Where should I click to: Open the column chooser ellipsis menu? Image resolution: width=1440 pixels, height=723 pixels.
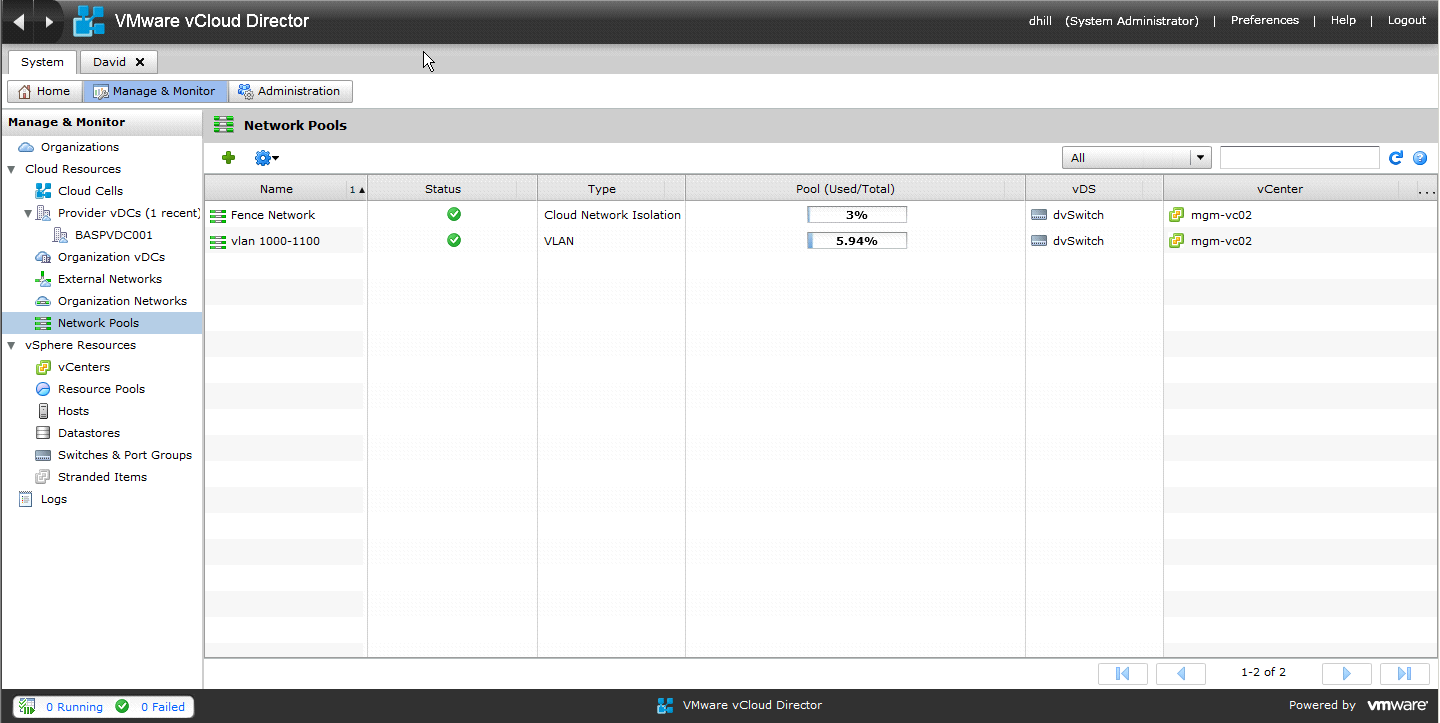click(1427, 189)
